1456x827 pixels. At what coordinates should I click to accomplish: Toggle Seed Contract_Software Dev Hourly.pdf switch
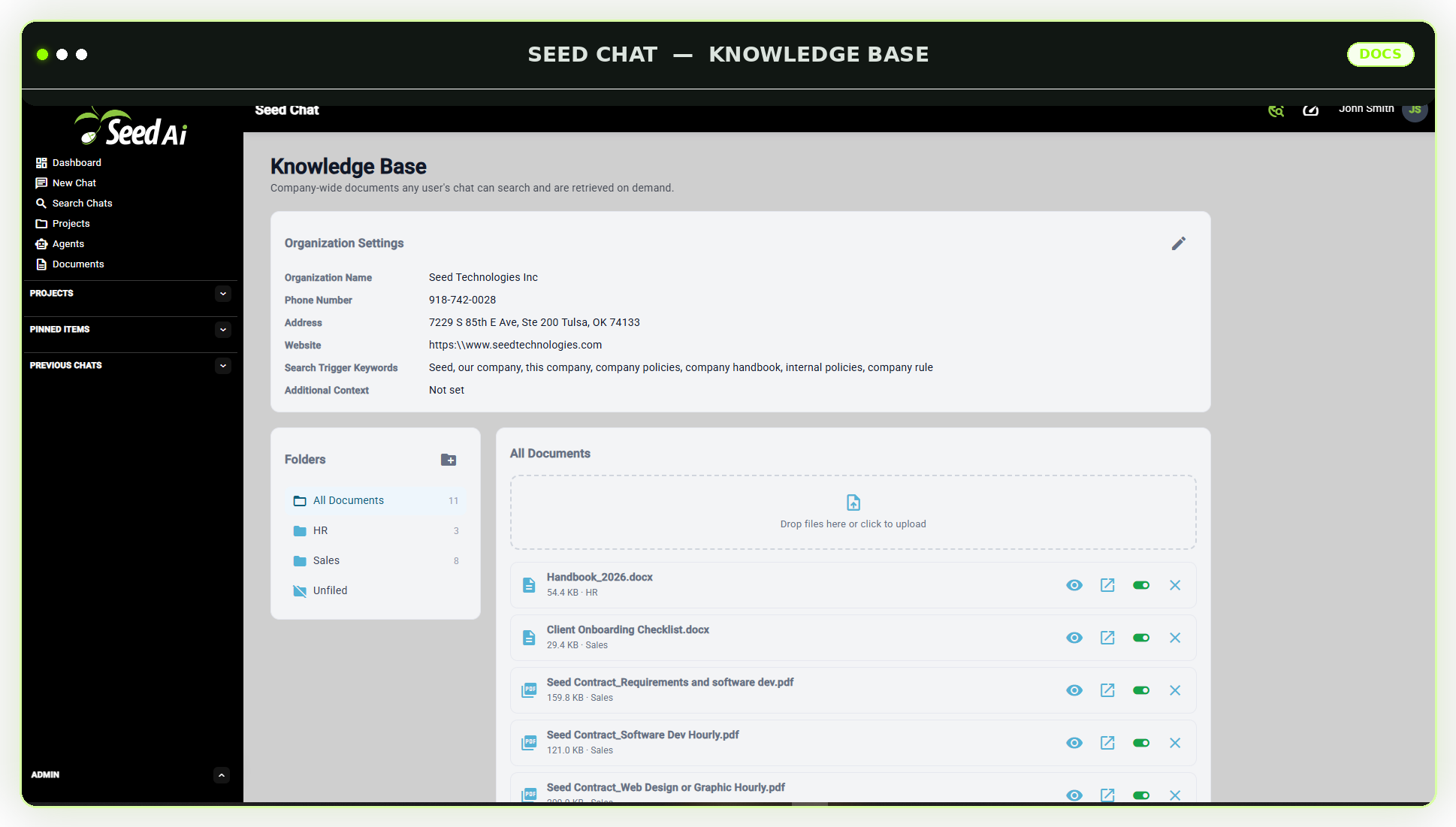pyautogui.click(x=1141, y=743)
